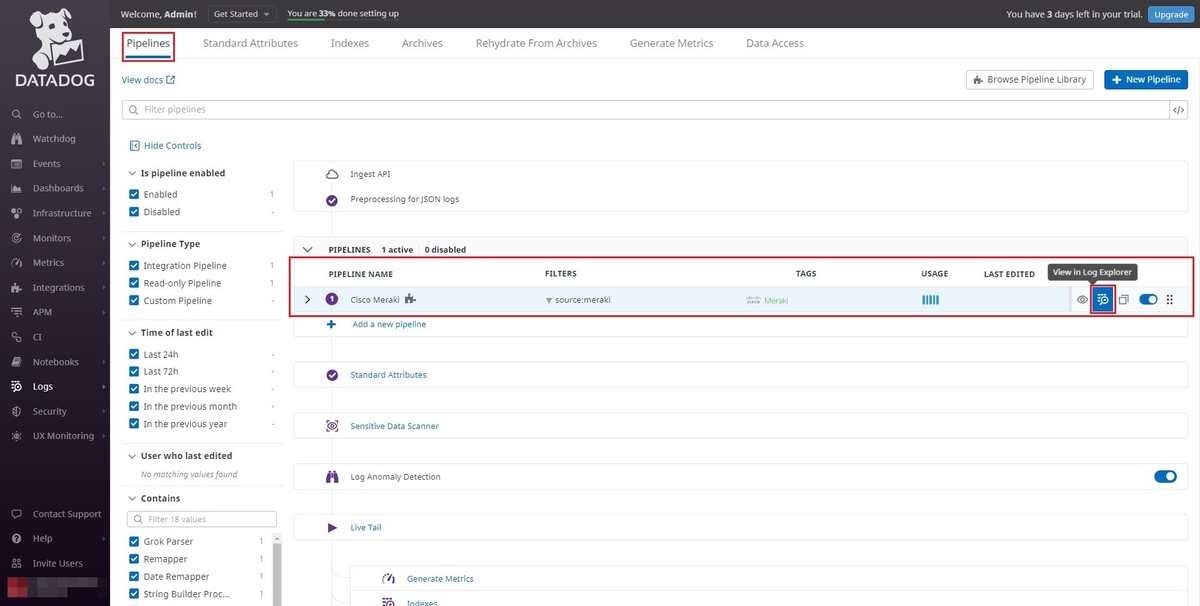Click the eye icon to preview Cisco Meraki pipeline

click(1081, 299)
